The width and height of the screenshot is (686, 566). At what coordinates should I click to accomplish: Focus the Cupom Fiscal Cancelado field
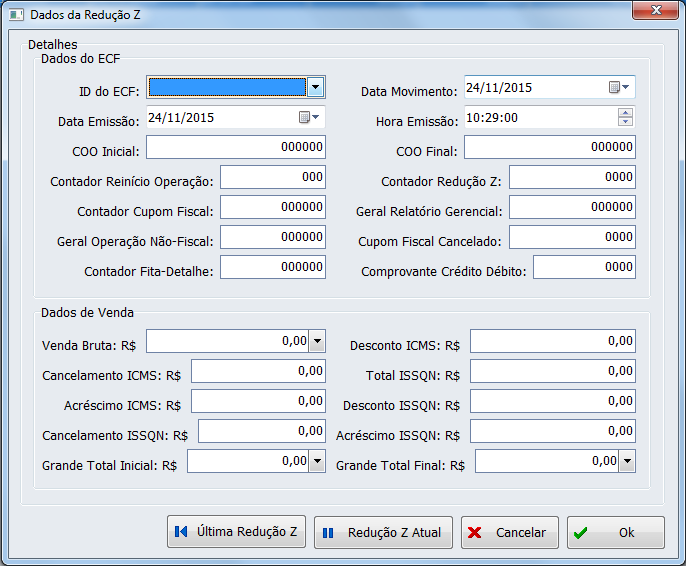click(x=571, y=237)
